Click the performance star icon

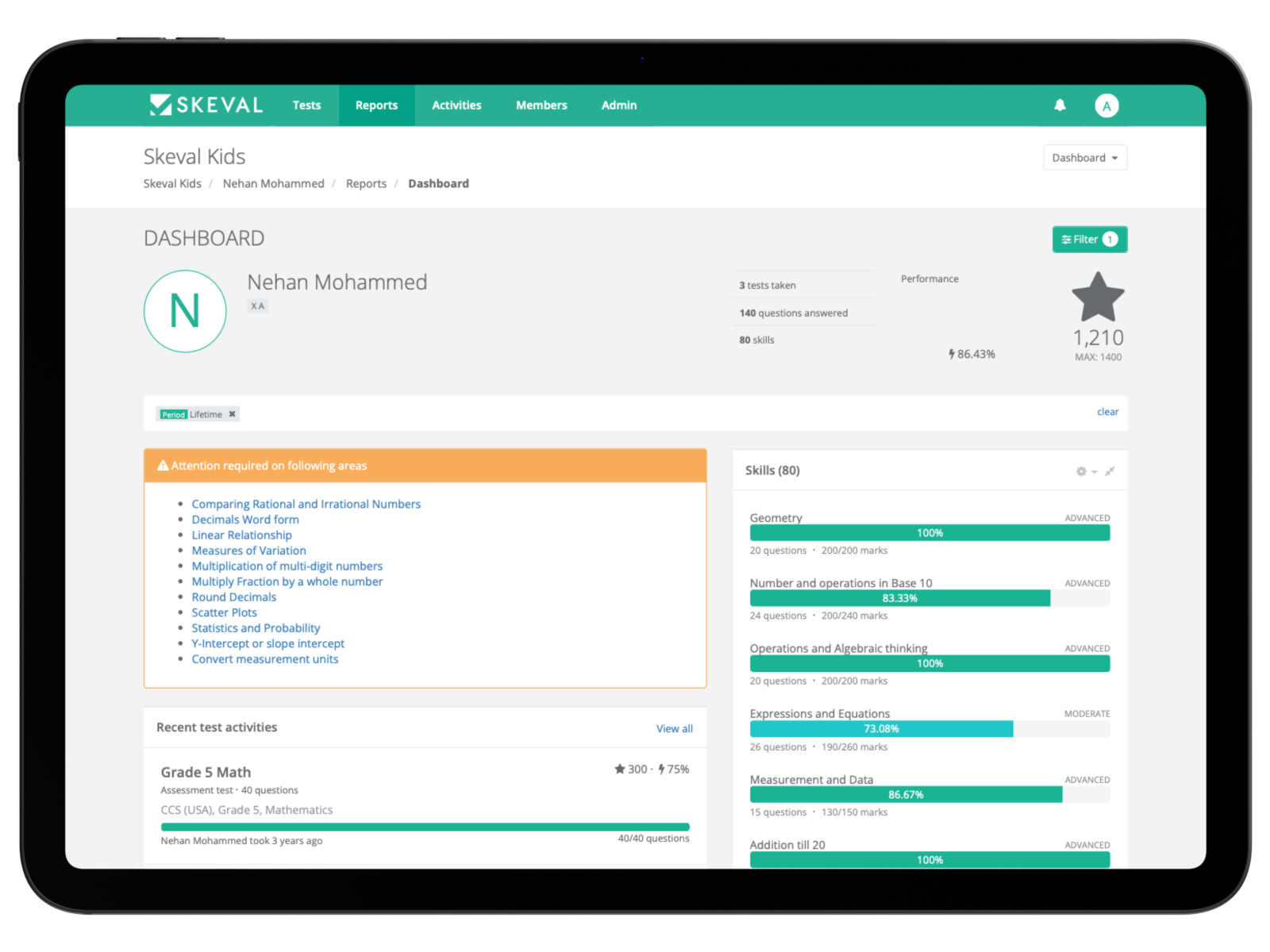click(x=1098, y=297)
